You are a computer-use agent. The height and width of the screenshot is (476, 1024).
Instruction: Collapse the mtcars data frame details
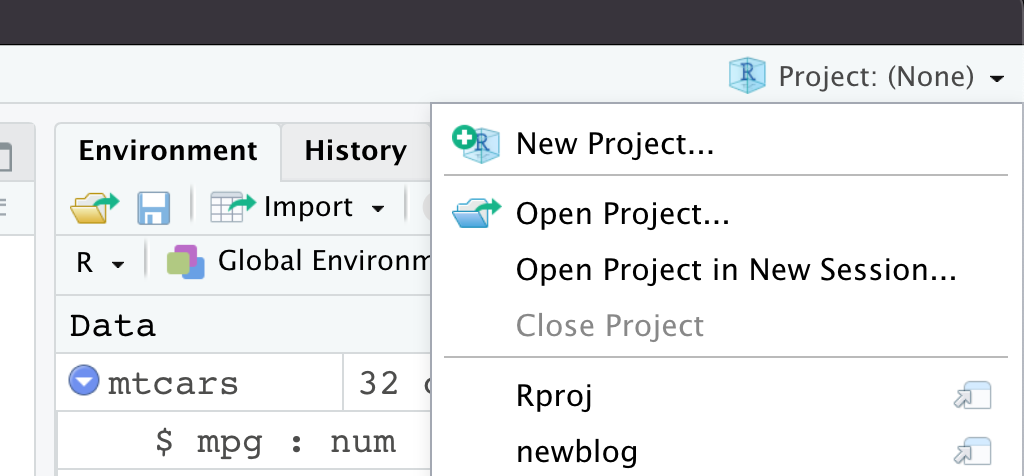[84, 381]
